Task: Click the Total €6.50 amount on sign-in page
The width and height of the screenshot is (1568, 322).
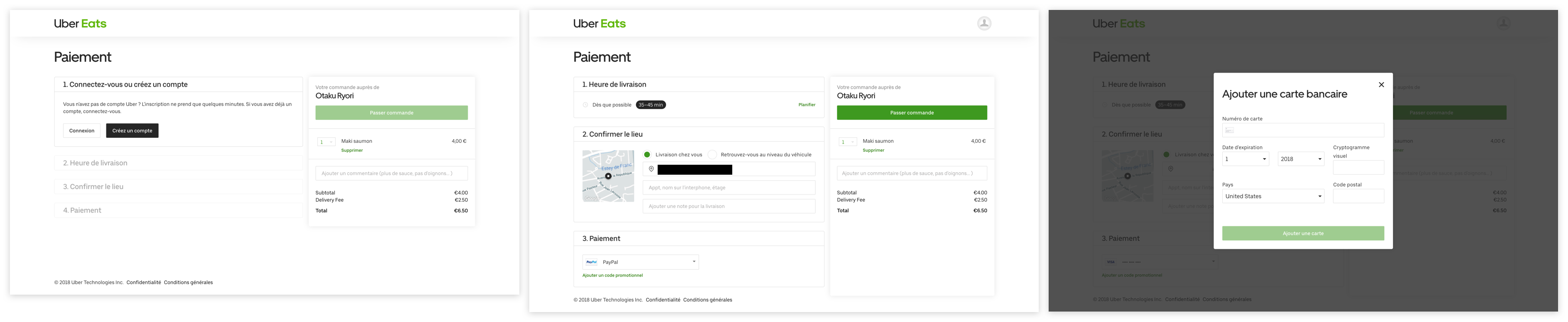Action: coord(461,211)
